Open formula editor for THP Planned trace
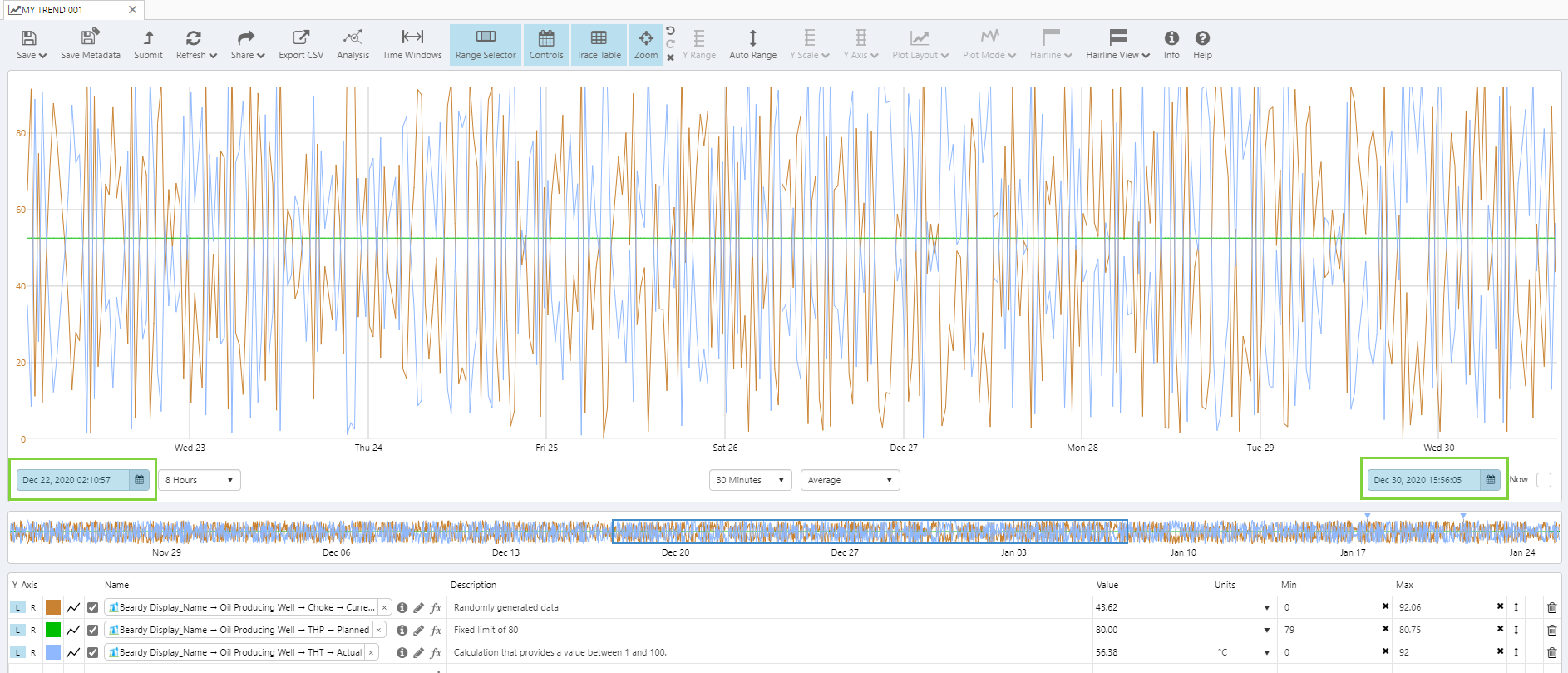 click(436, 631)
